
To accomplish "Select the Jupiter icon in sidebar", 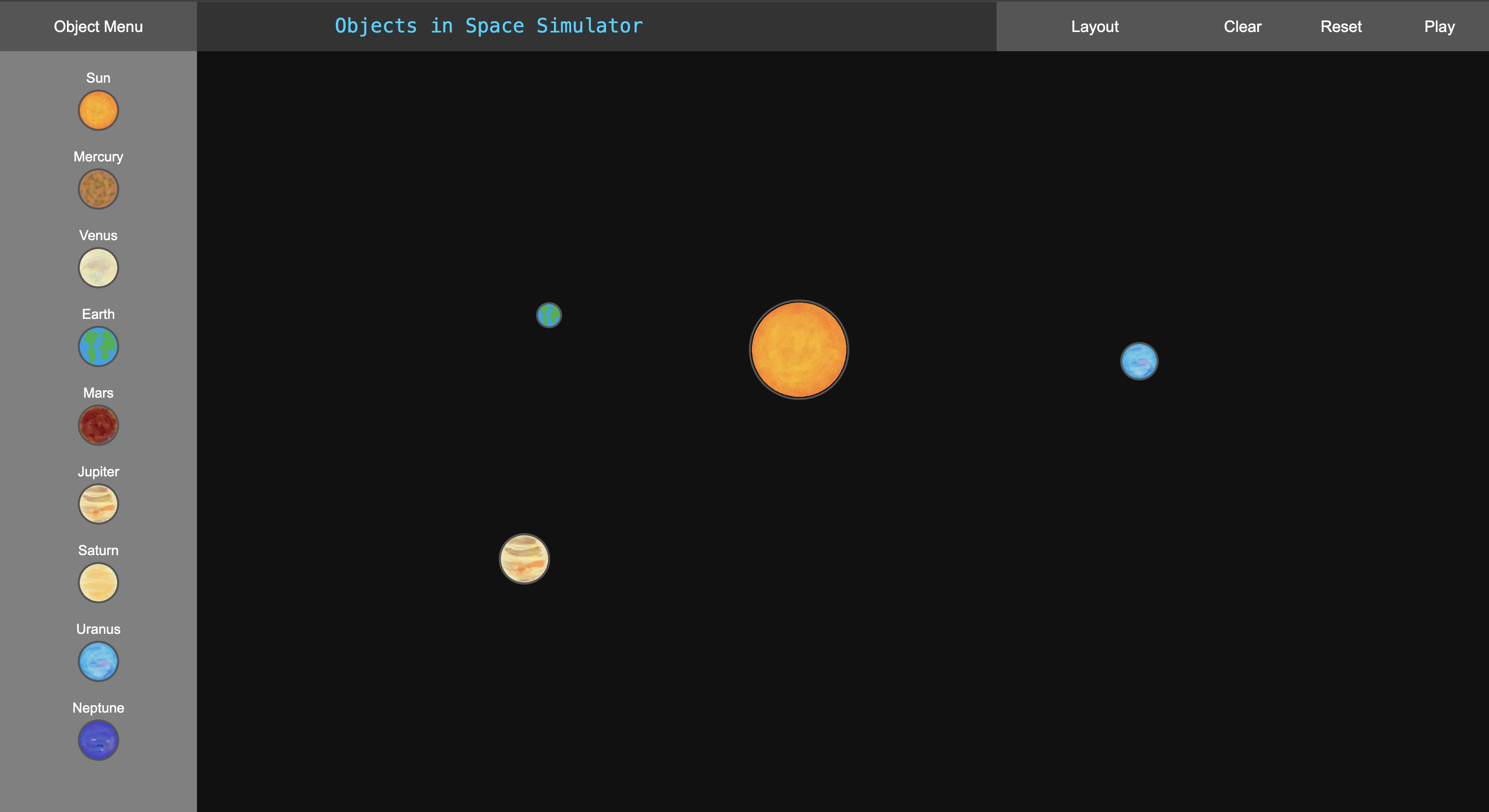I will coord(98,504).
